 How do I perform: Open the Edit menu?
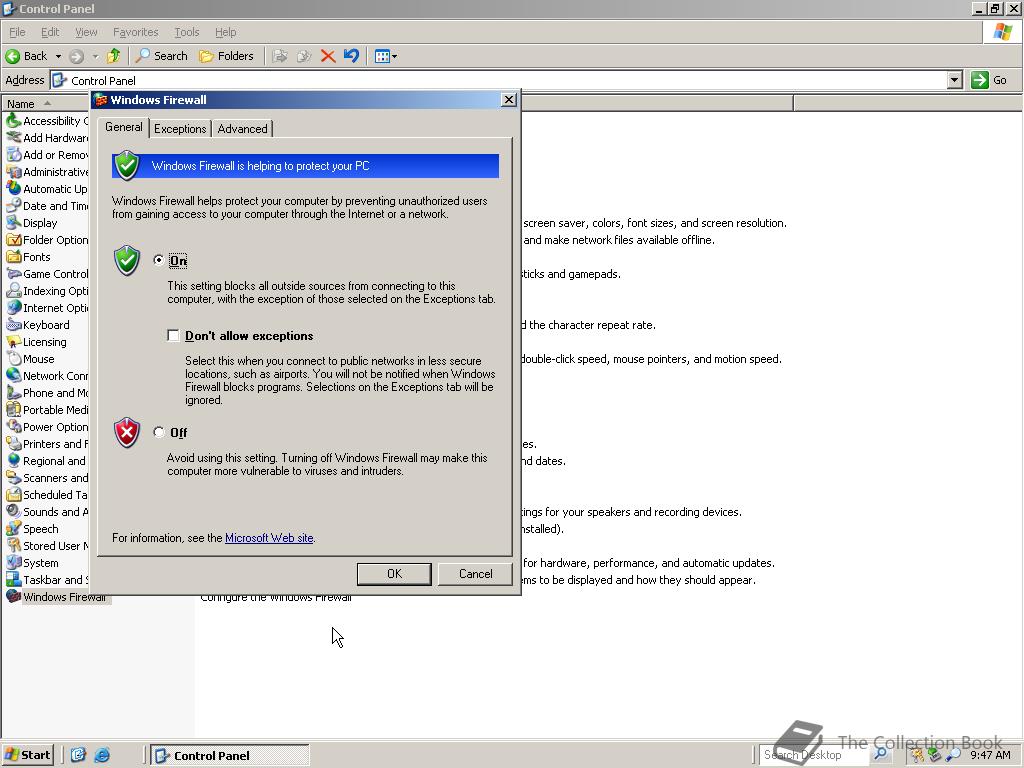50,32
